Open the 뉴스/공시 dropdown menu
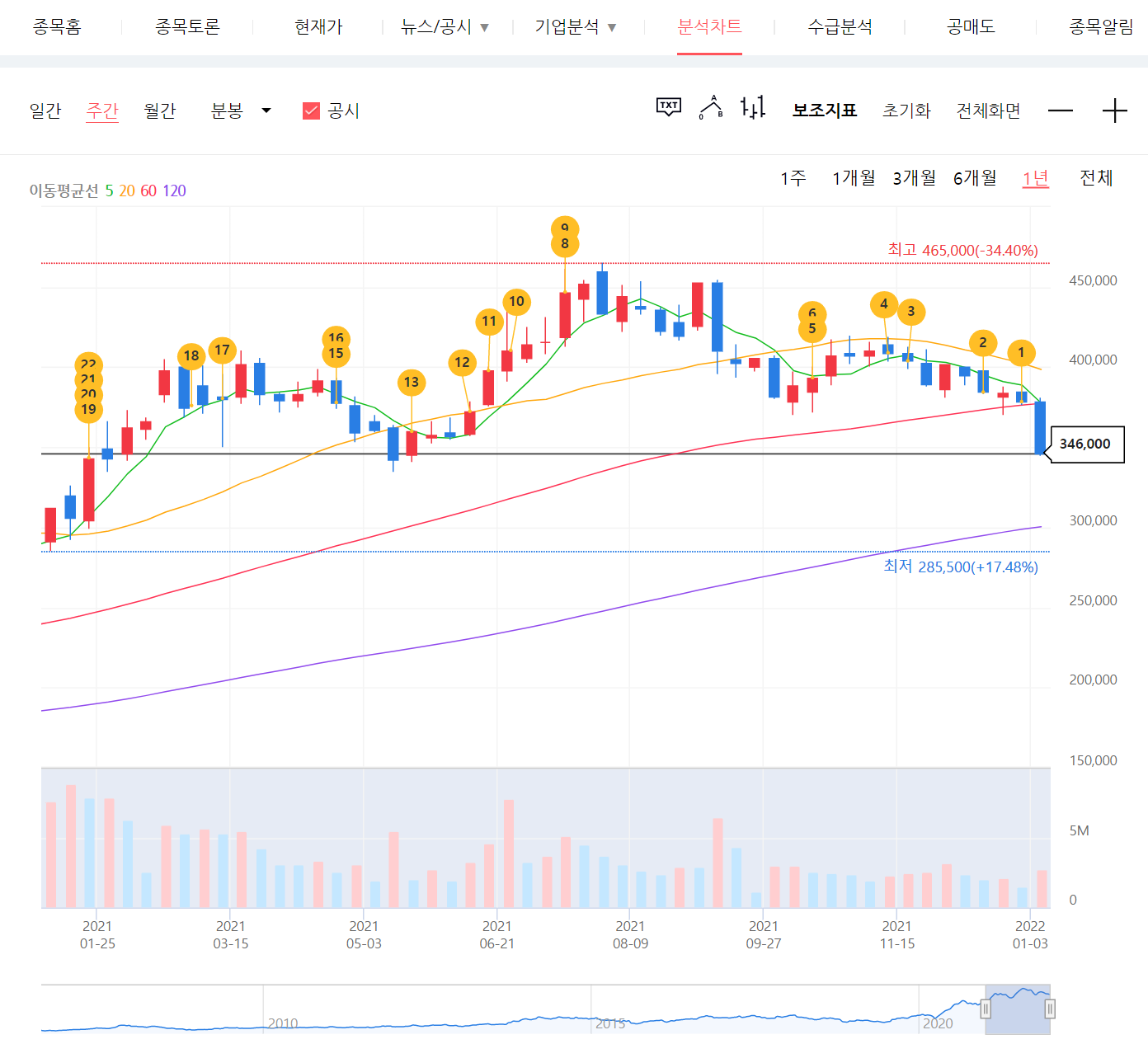 (x=445, y=27)
